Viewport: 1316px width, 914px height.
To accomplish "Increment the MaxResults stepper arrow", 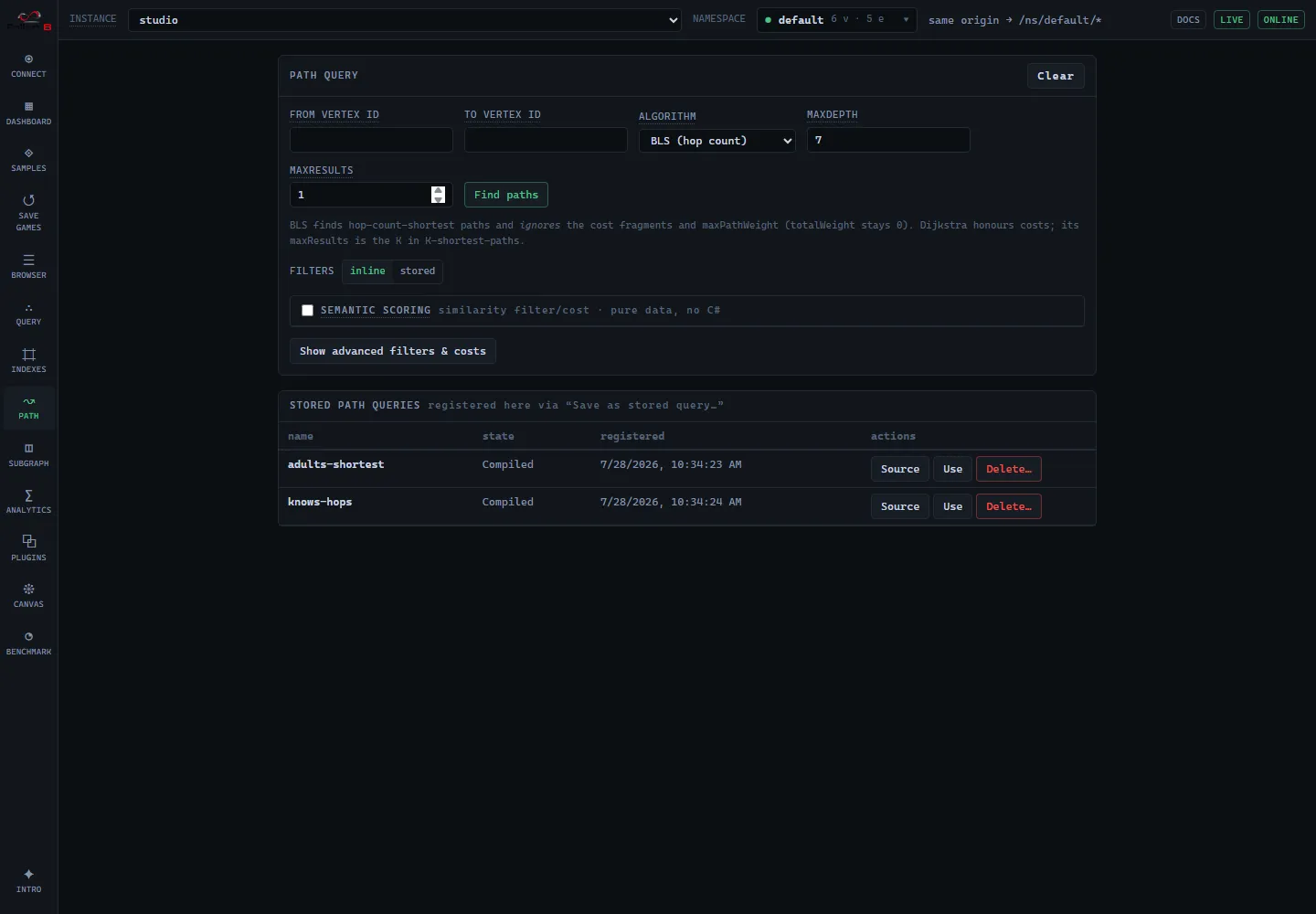I will pyautogui.click(x=438, y=190).
